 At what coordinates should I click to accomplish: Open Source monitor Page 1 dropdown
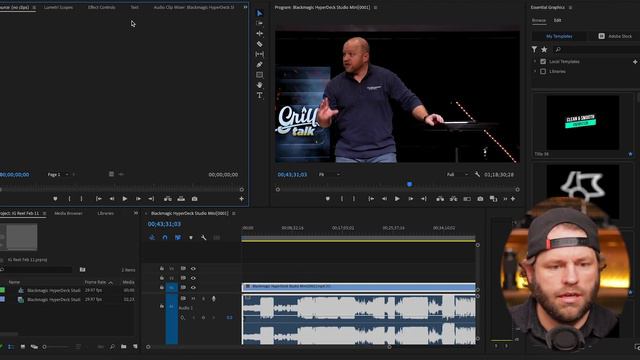[58, 174]
